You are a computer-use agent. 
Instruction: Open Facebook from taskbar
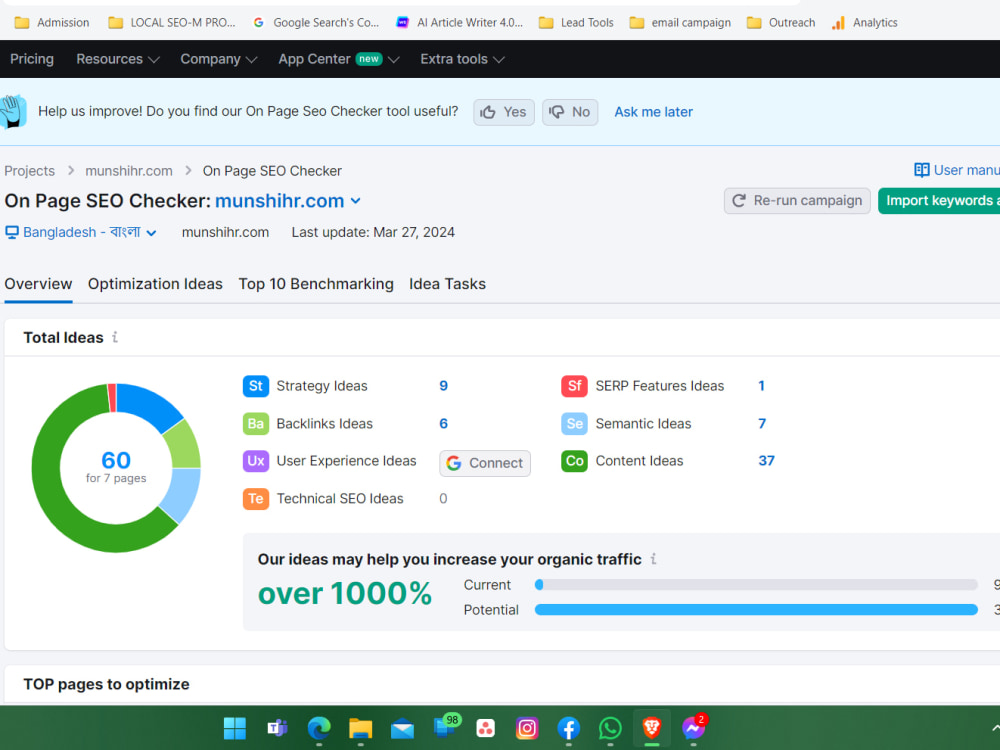568,728
